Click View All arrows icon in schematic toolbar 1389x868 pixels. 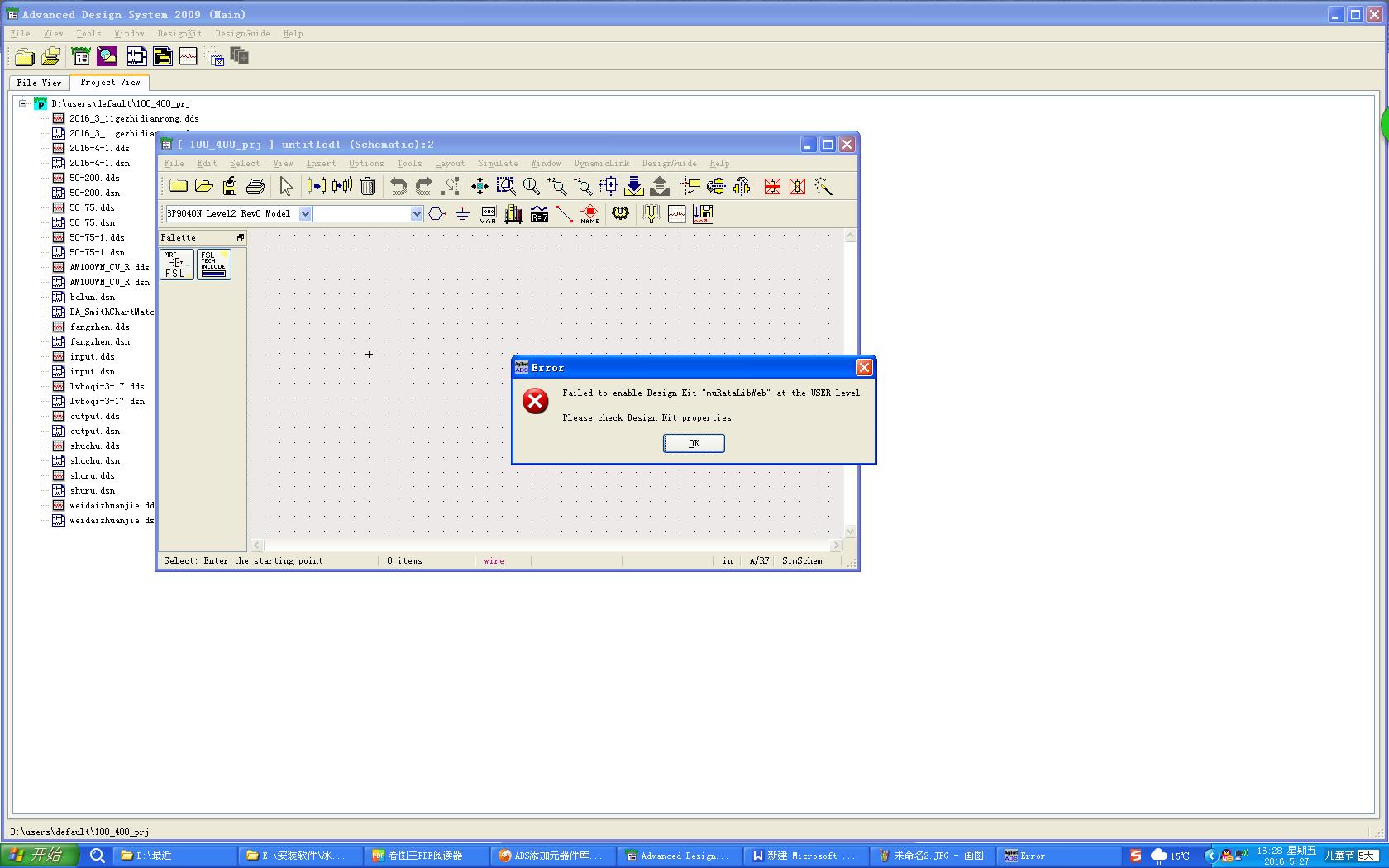[480, 186]
